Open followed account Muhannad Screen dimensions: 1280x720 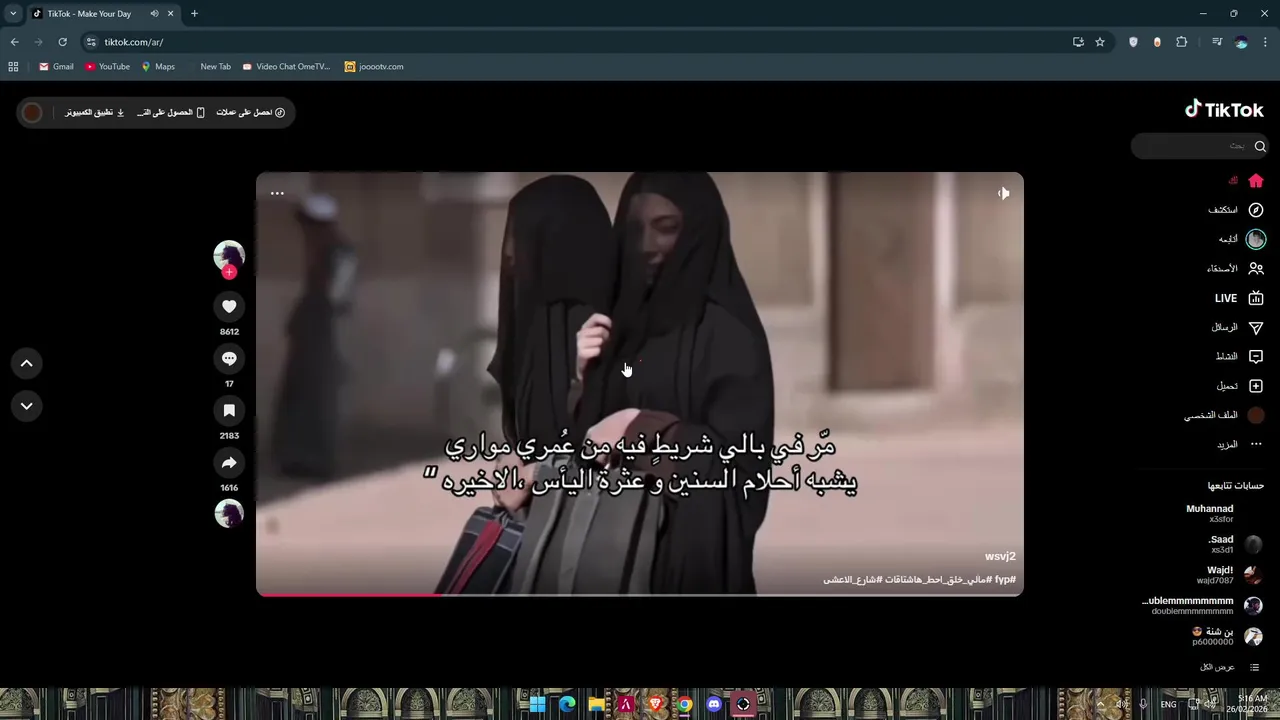tap(1223, 514)
